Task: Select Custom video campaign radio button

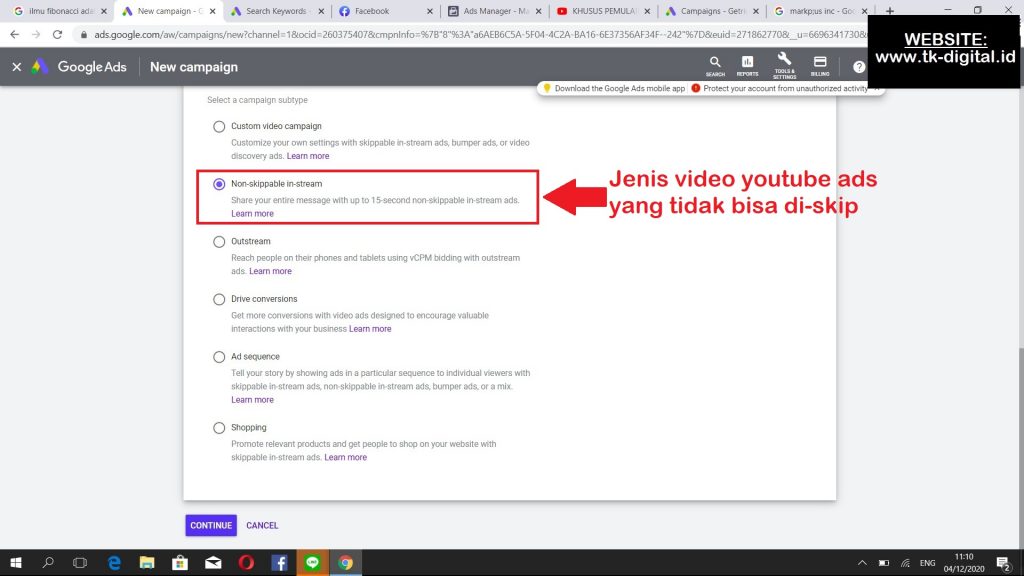Action: click(219, 127)
